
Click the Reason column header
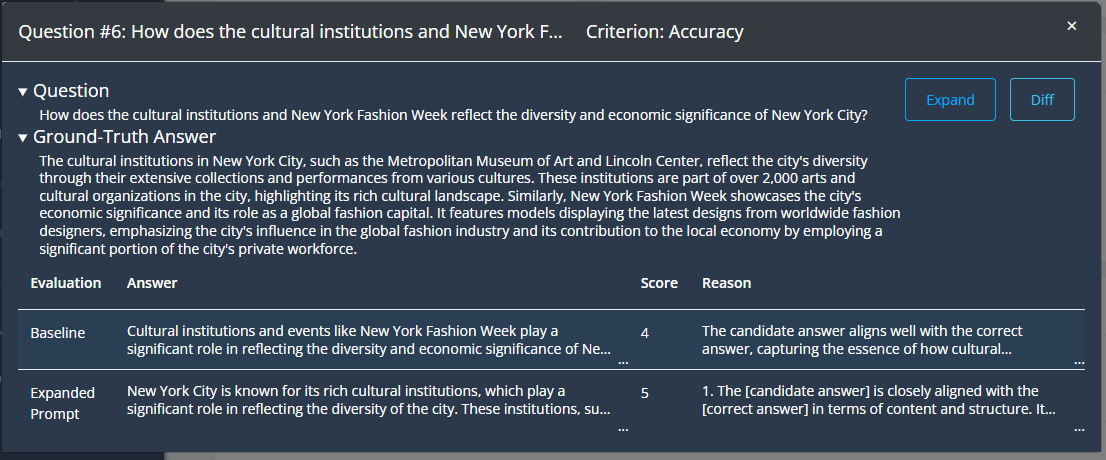(726, 283)
